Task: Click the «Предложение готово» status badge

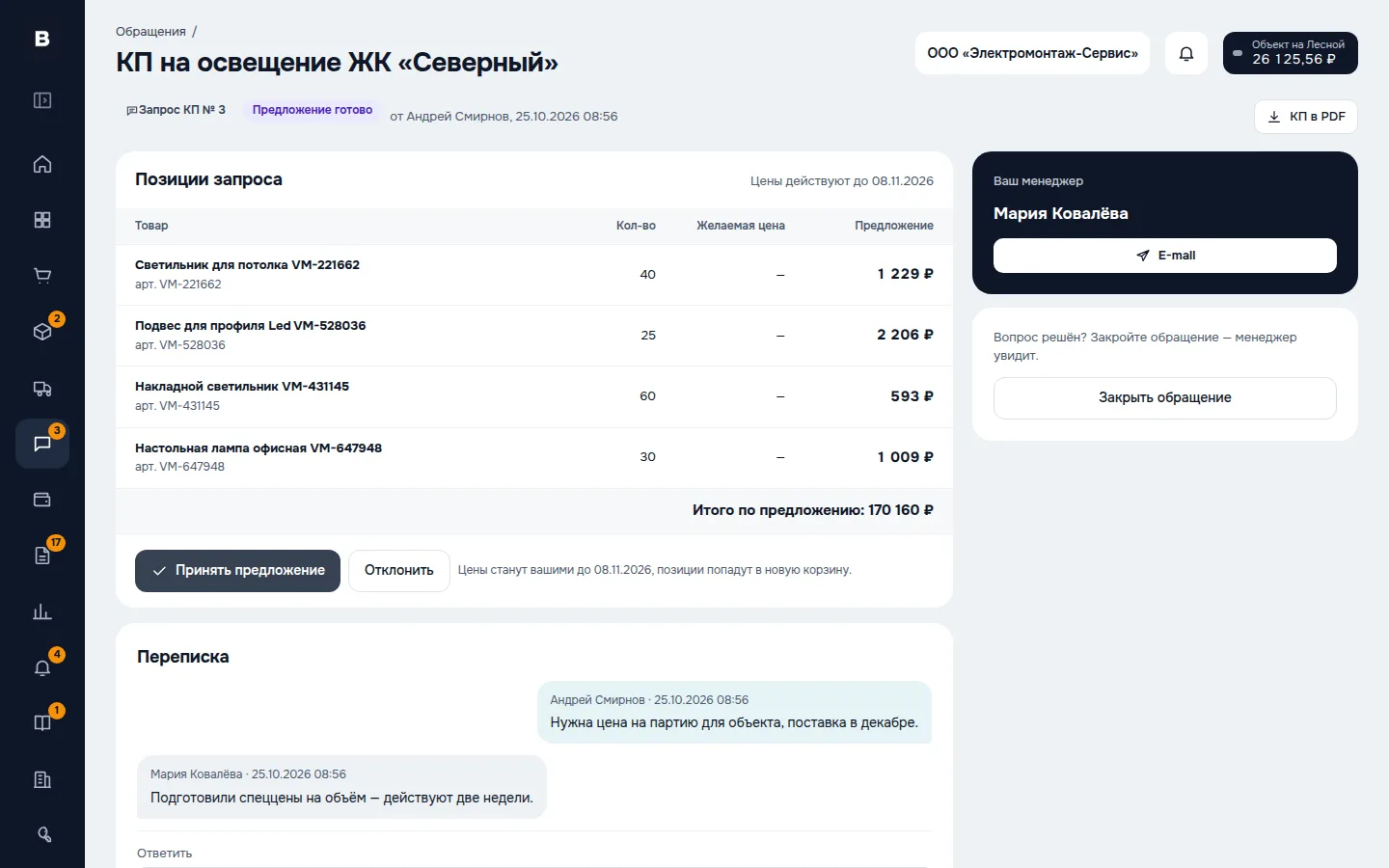Action: click(313, 110)
